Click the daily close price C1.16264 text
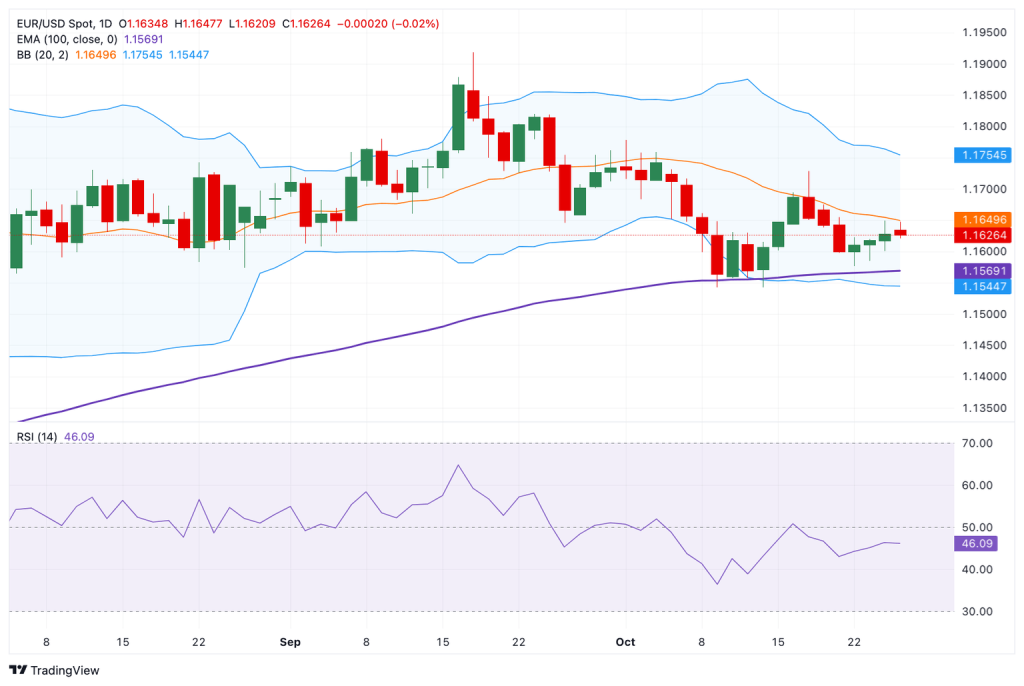 click(308, 17)
